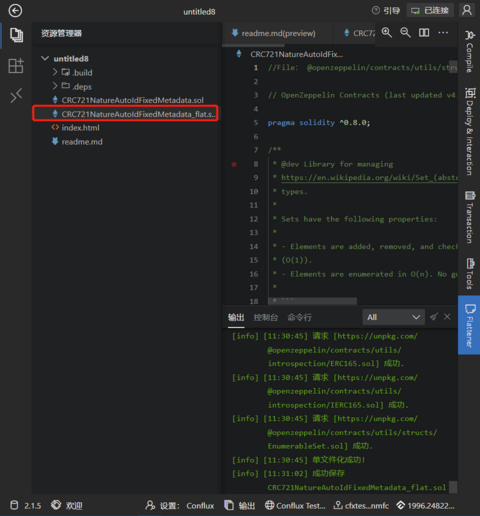Switch to the 命令行 command line tab

tap(299, 317)
